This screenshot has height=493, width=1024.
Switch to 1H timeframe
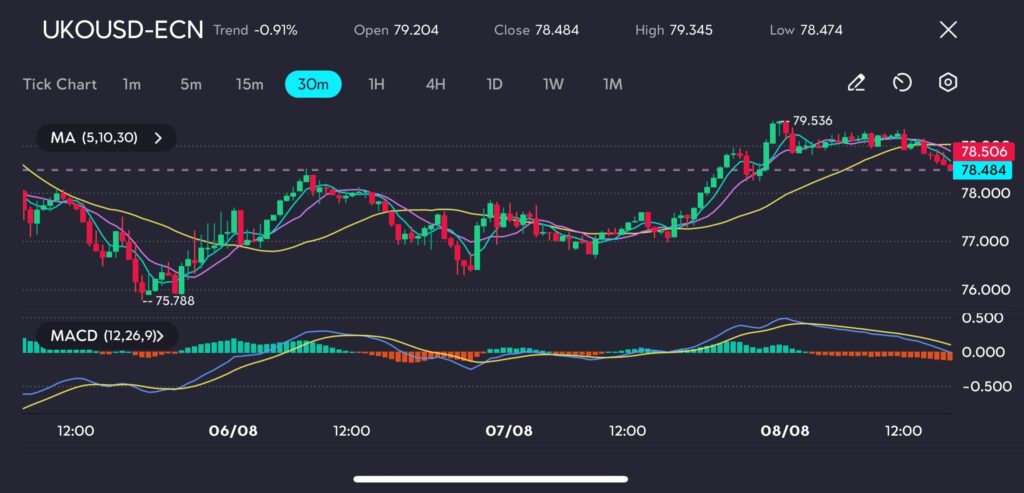coord(376,84)
